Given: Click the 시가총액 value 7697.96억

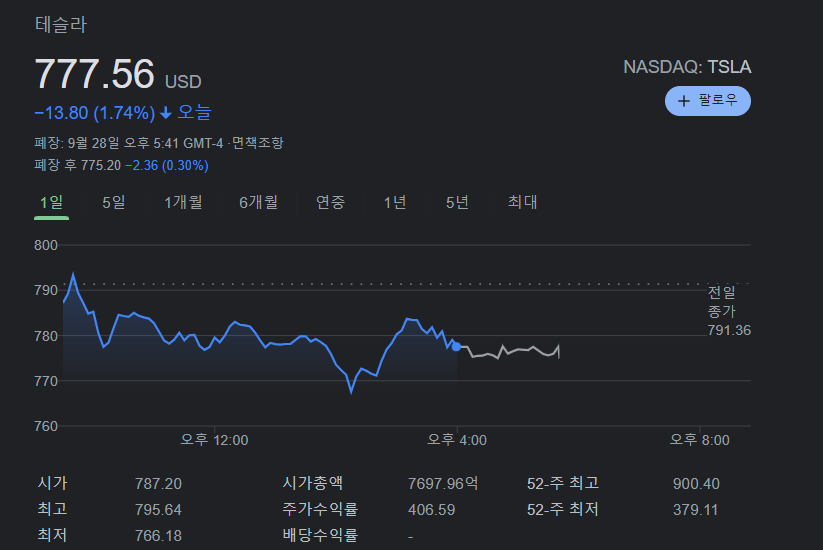Looking at the screenshot, I should 443,483.
